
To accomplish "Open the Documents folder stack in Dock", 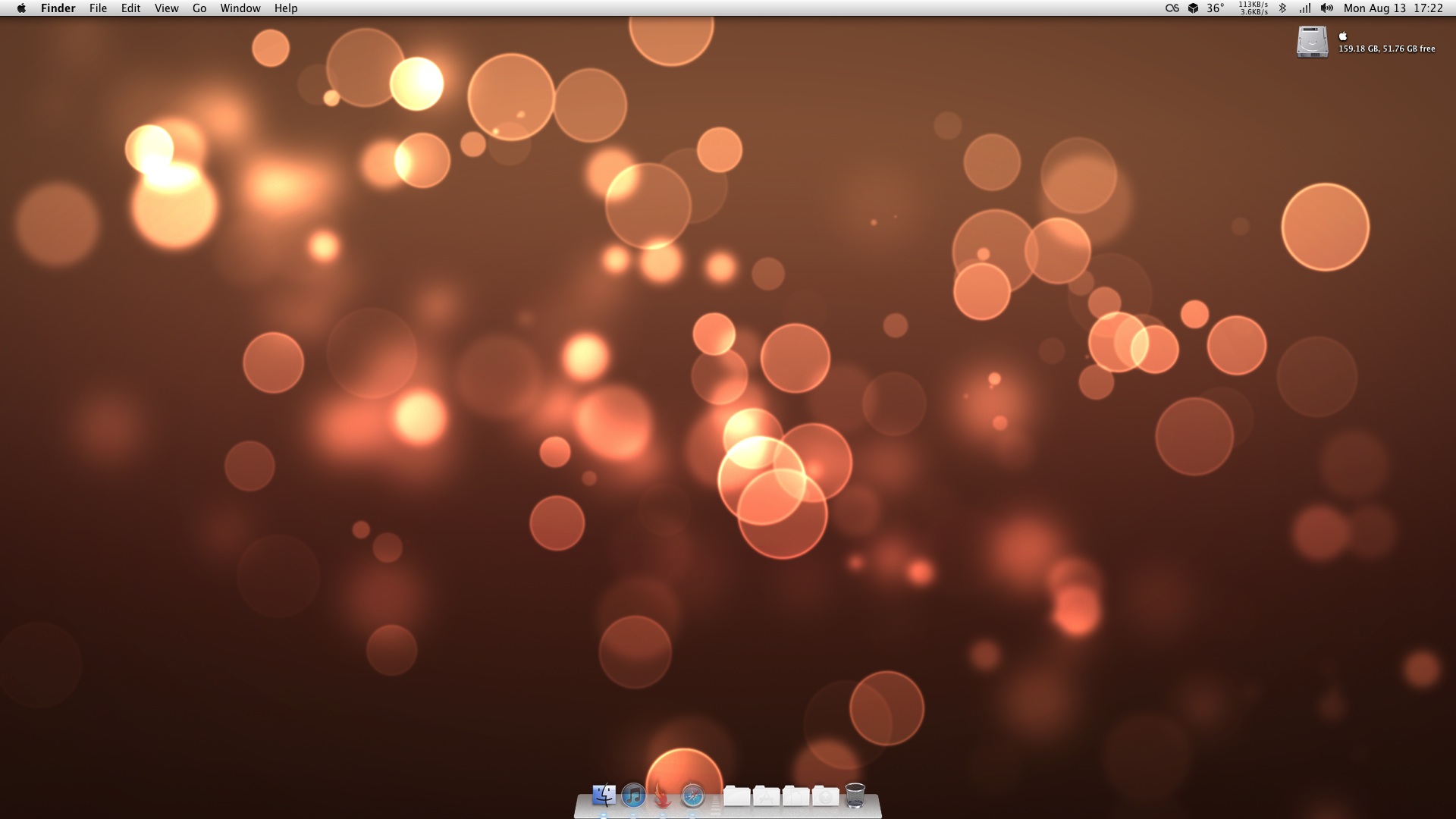I will [796, 795].
